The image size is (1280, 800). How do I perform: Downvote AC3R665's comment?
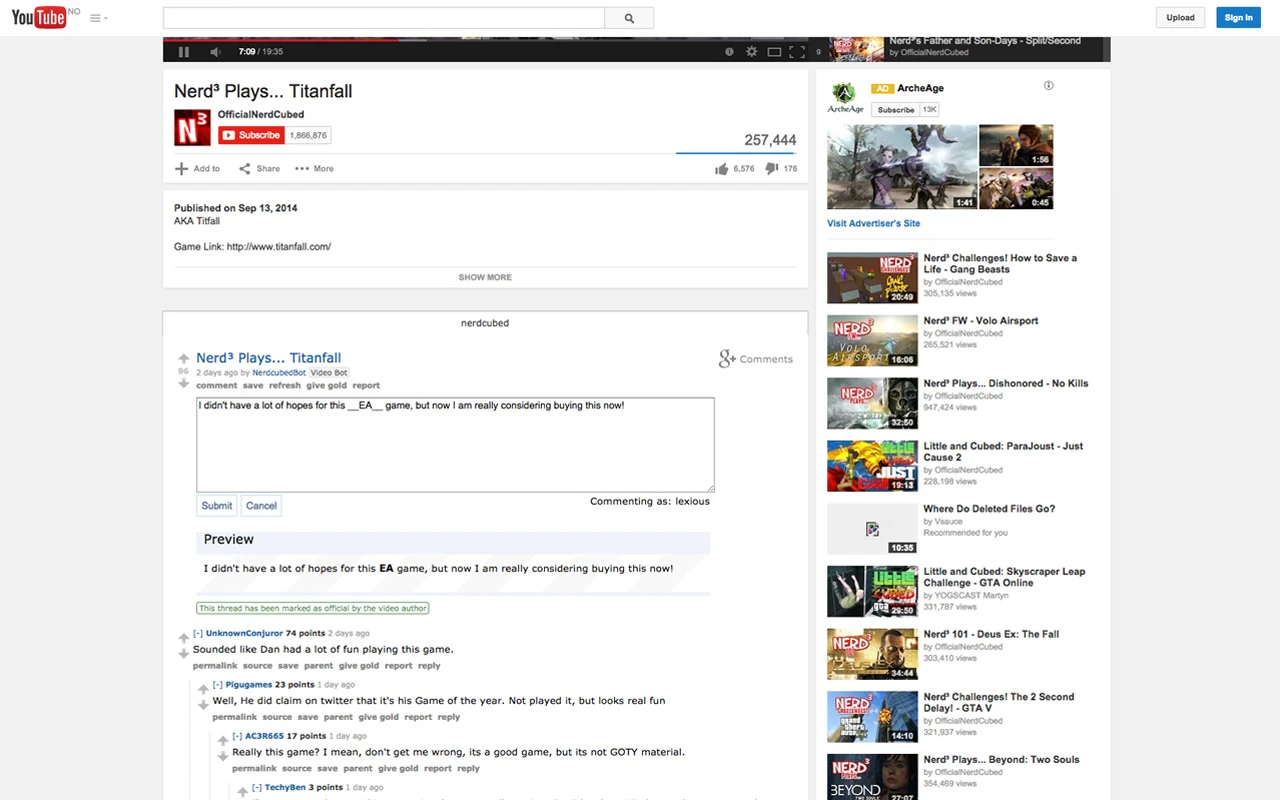tap(224, 756)
